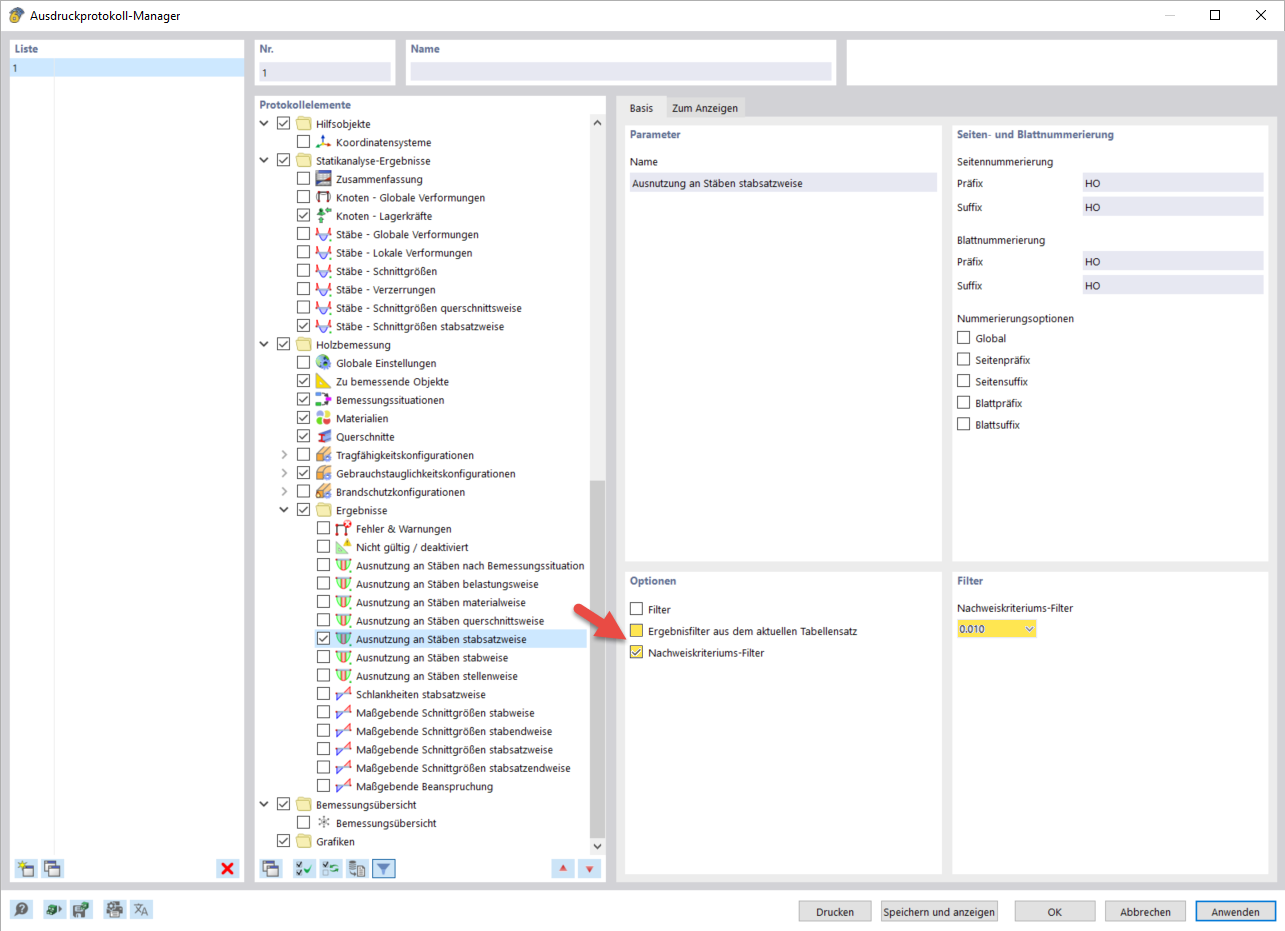Open the Nachweiskriteriums-Filter dropdown showing 0.010
Viewport: 1285px width, 931px height.
1028,628
